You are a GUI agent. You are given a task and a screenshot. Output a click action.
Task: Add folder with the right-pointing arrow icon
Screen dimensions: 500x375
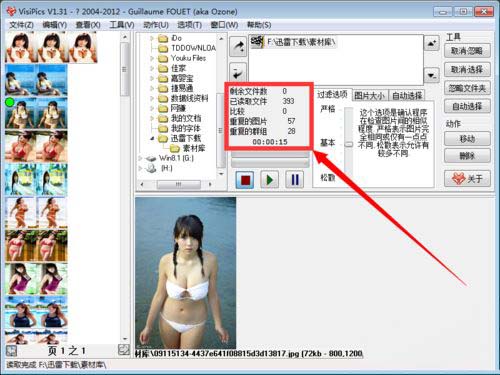click(238, 47)
